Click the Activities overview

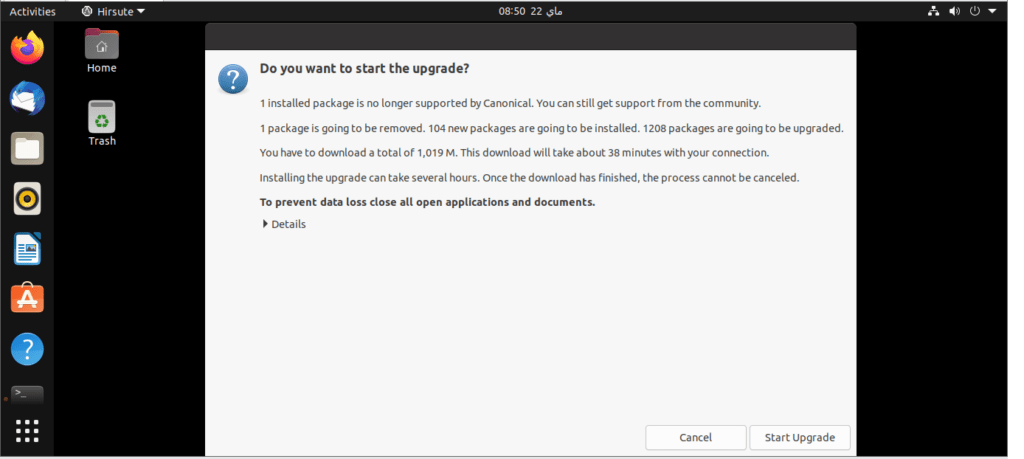coord(32,11)
